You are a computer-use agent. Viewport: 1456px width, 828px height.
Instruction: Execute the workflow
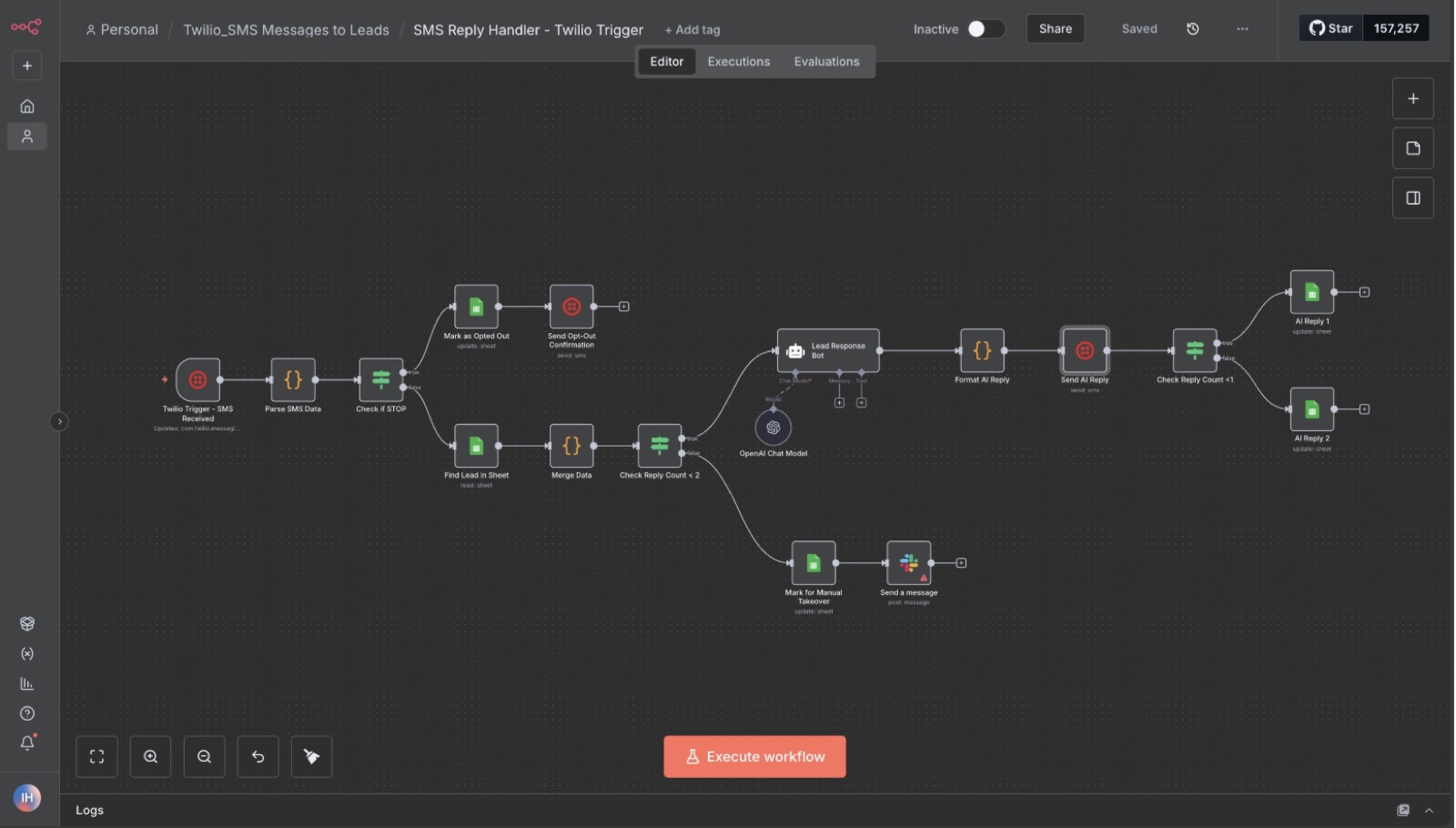[x=754, y=757]
